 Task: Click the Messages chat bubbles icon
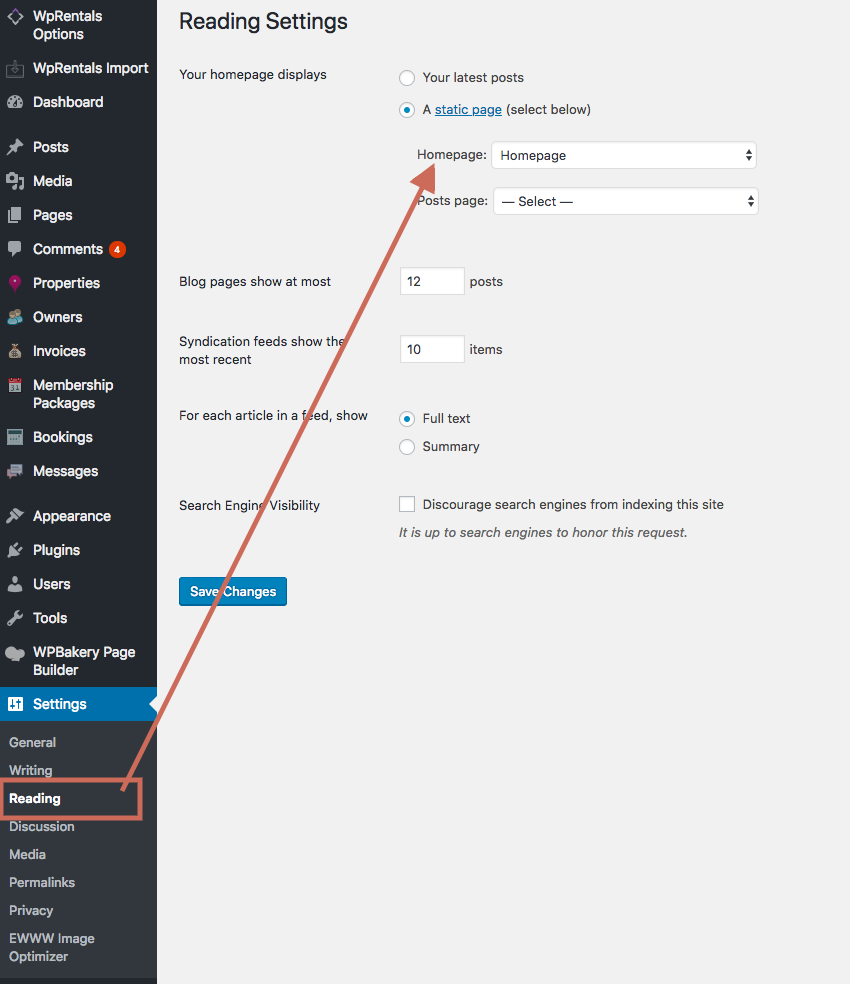point(15,471)
